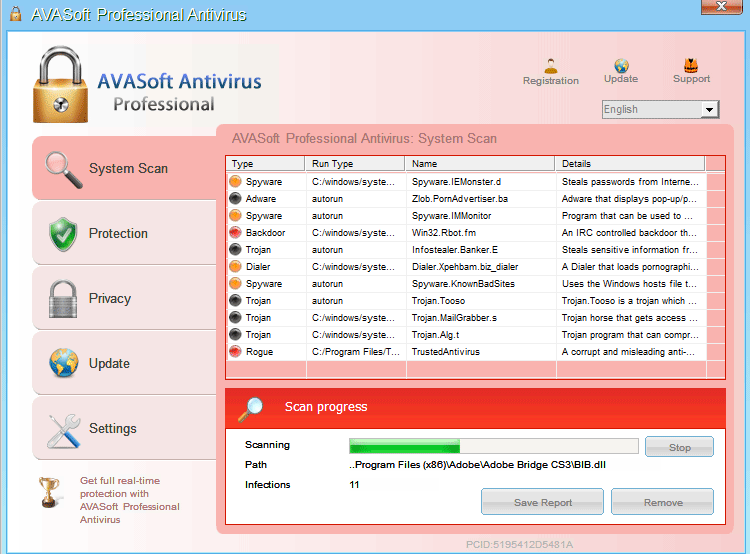Open the Support icon
Image resolution: width=750 pixels, height=554 pixels.
[x=691, y=64]
